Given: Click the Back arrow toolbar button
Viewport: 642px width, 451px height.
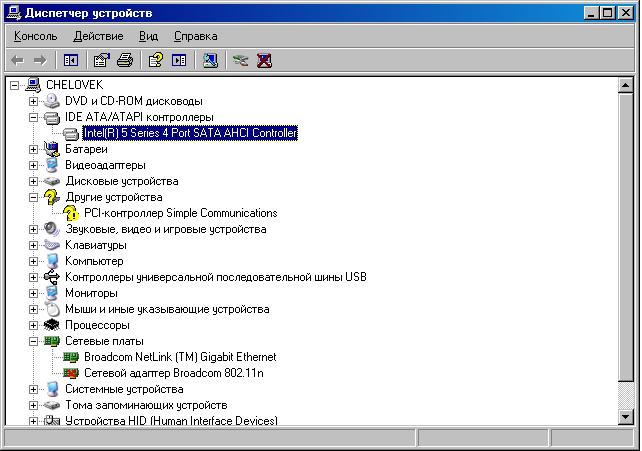Looking at the screenshot, I should click(17, 61).
